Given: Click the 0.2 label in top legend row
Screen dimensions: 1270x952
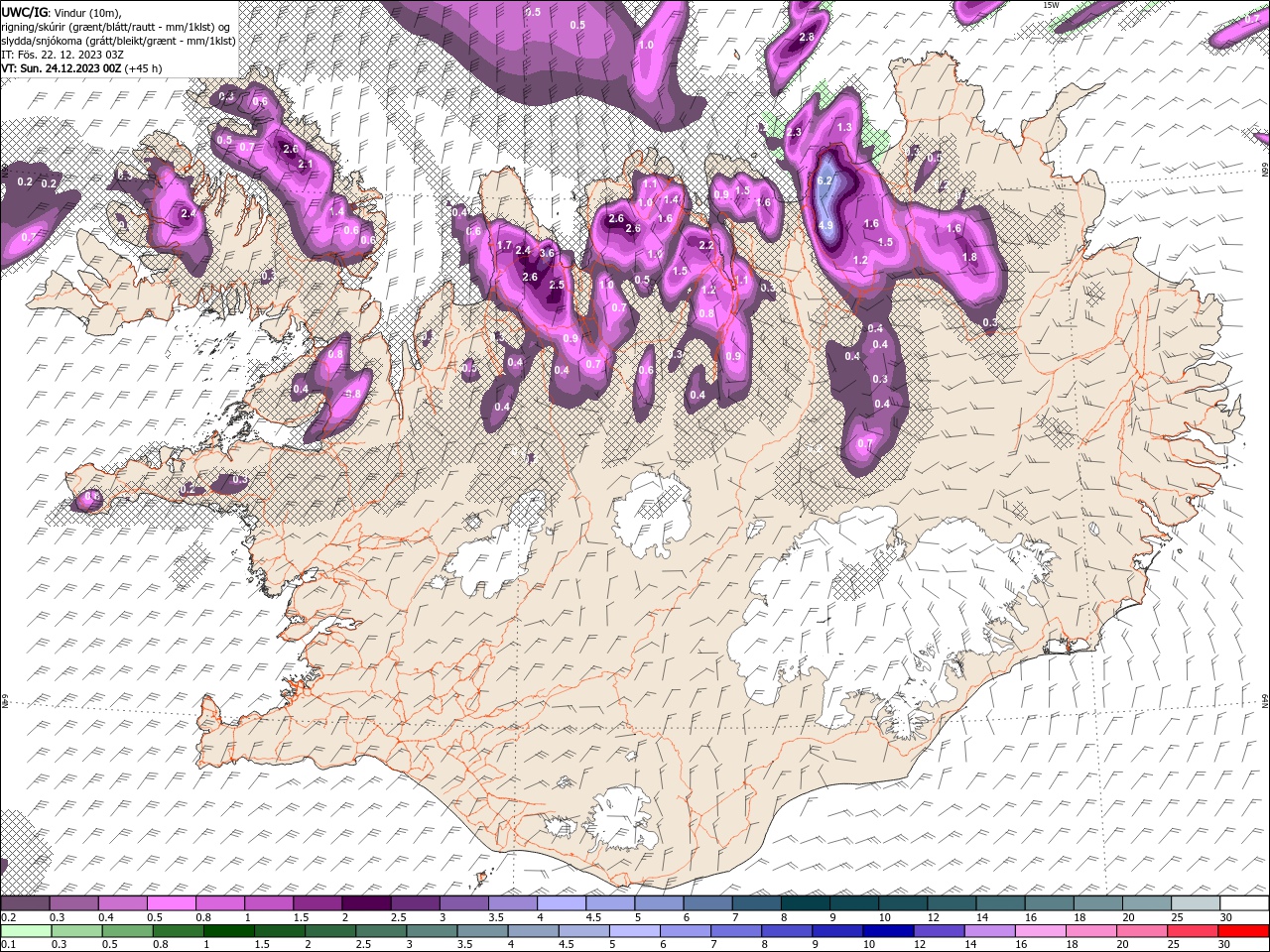Looking at the screenshot, I should click(x=9, y=917).
